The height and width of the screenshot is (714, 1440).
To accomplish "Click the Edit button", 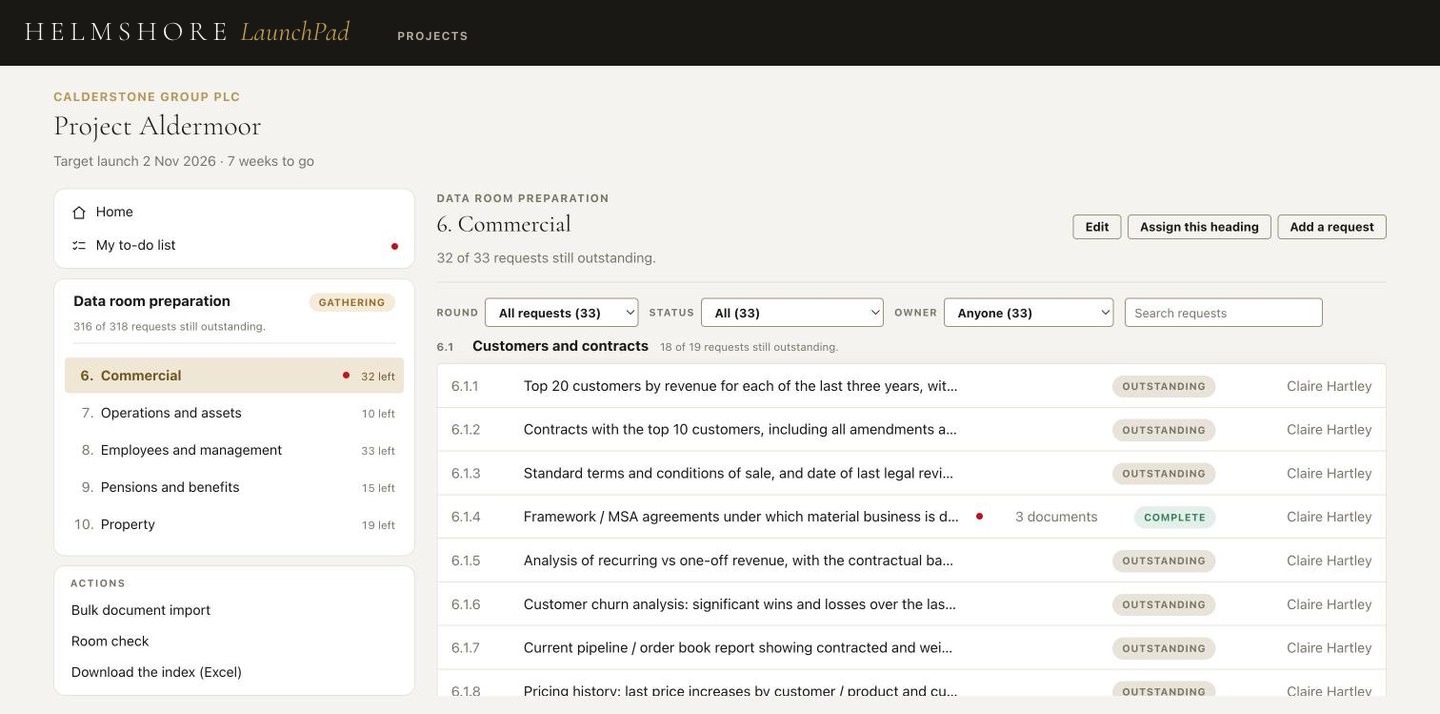I will pos(1097,227).
